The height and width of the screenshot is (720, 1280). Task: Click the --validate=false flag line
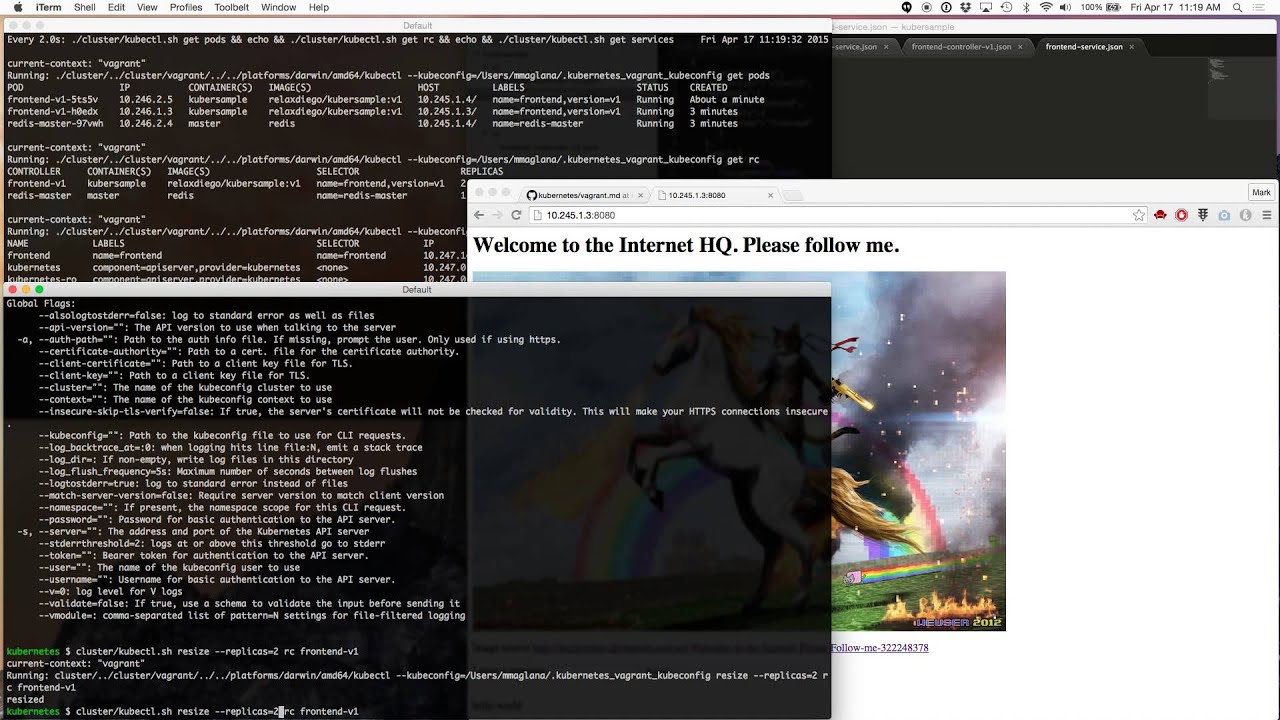point(249,604)
